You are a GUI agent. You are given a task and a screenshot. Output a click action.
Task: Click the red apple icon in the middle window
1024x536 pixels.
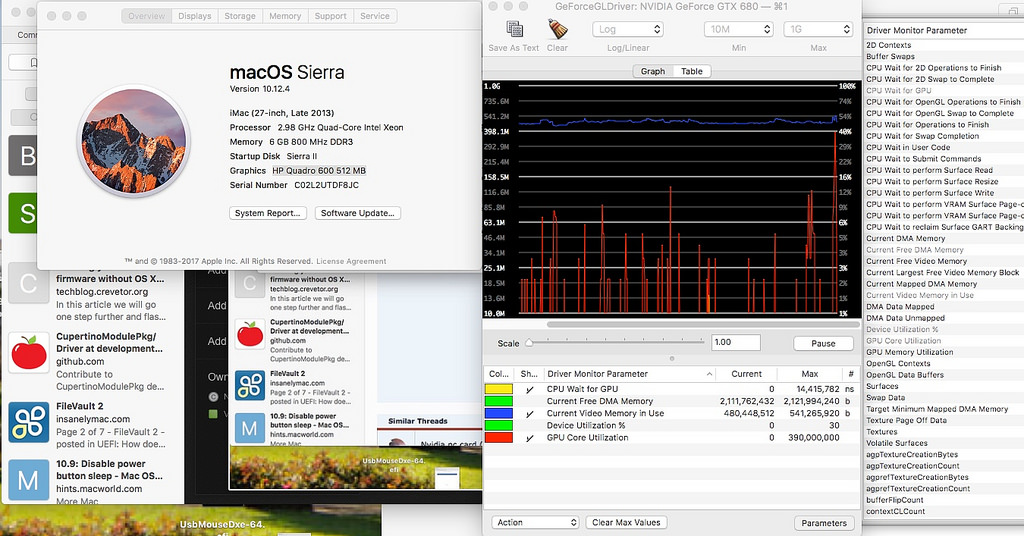point(250,334)
